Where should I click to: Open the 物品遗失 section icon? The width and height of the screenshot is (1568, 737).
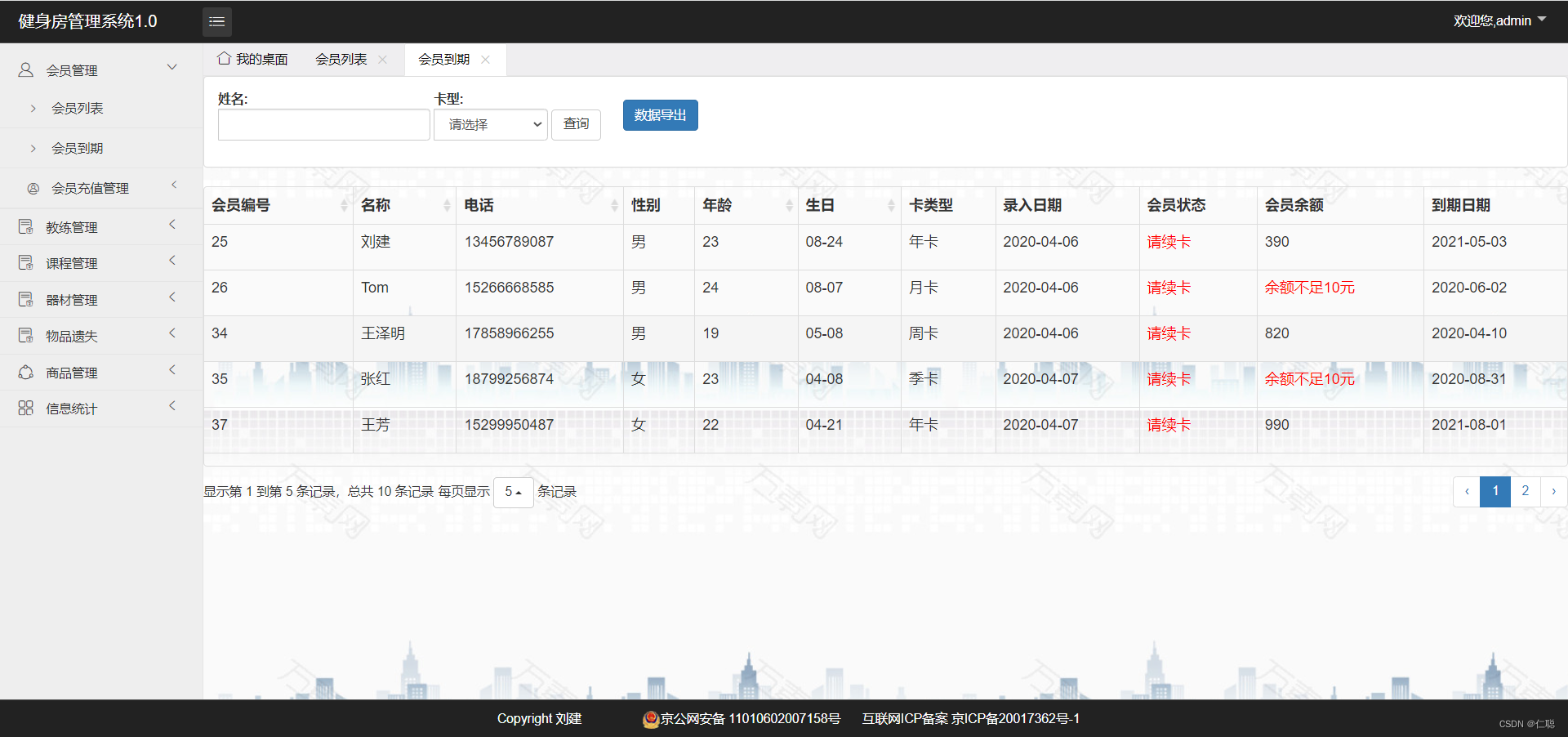(24, 335)
